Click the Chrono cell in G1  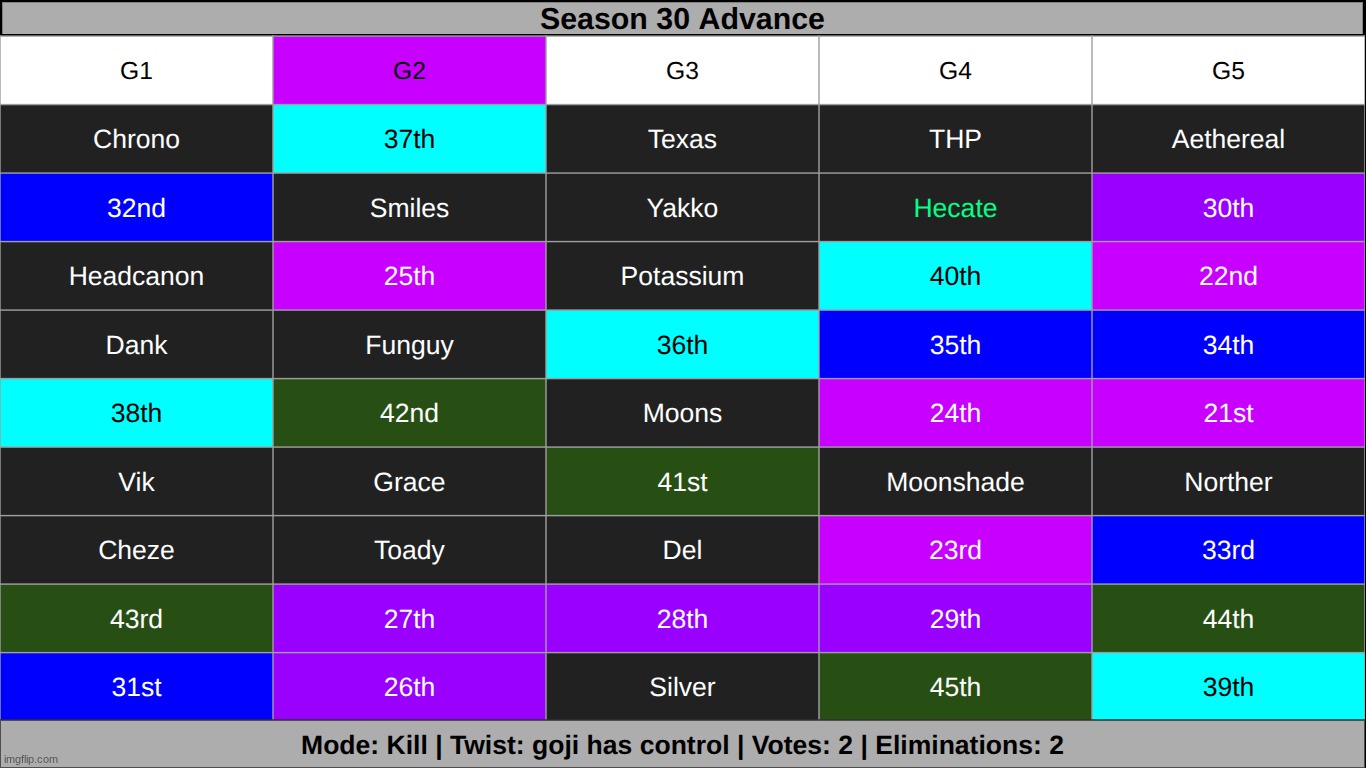(x=136, y=139)
